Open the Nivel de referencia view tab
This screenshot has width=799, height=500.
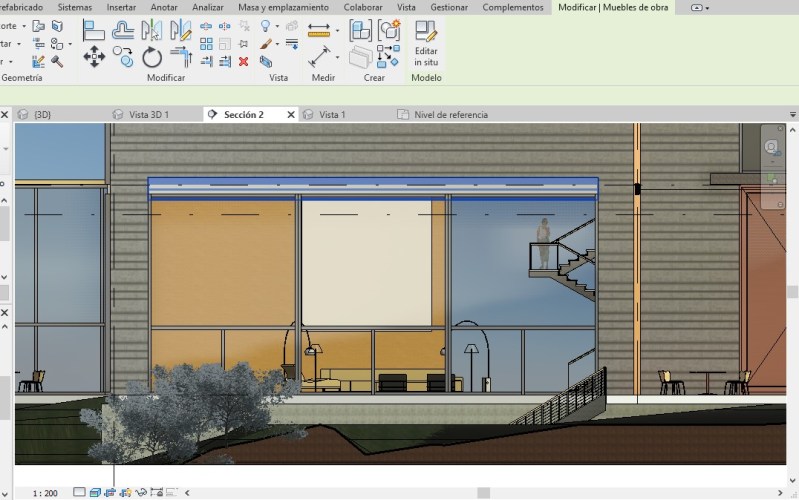click(450, 115)
